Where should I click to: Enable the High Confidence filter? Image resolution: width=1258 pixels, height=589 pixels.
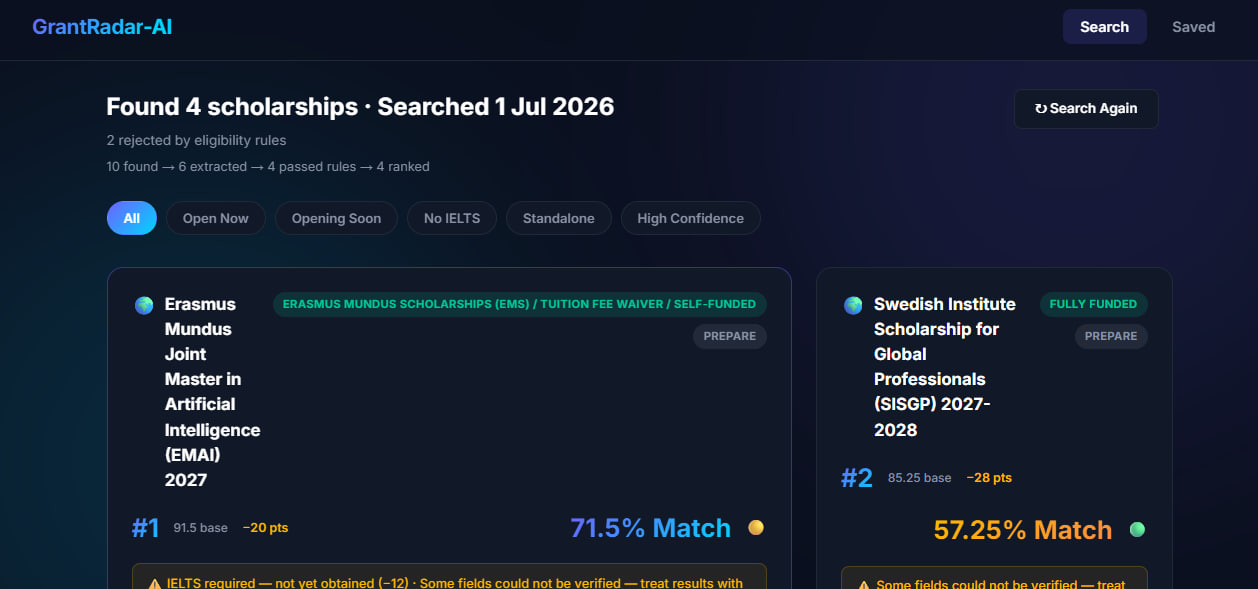point(691,218)
